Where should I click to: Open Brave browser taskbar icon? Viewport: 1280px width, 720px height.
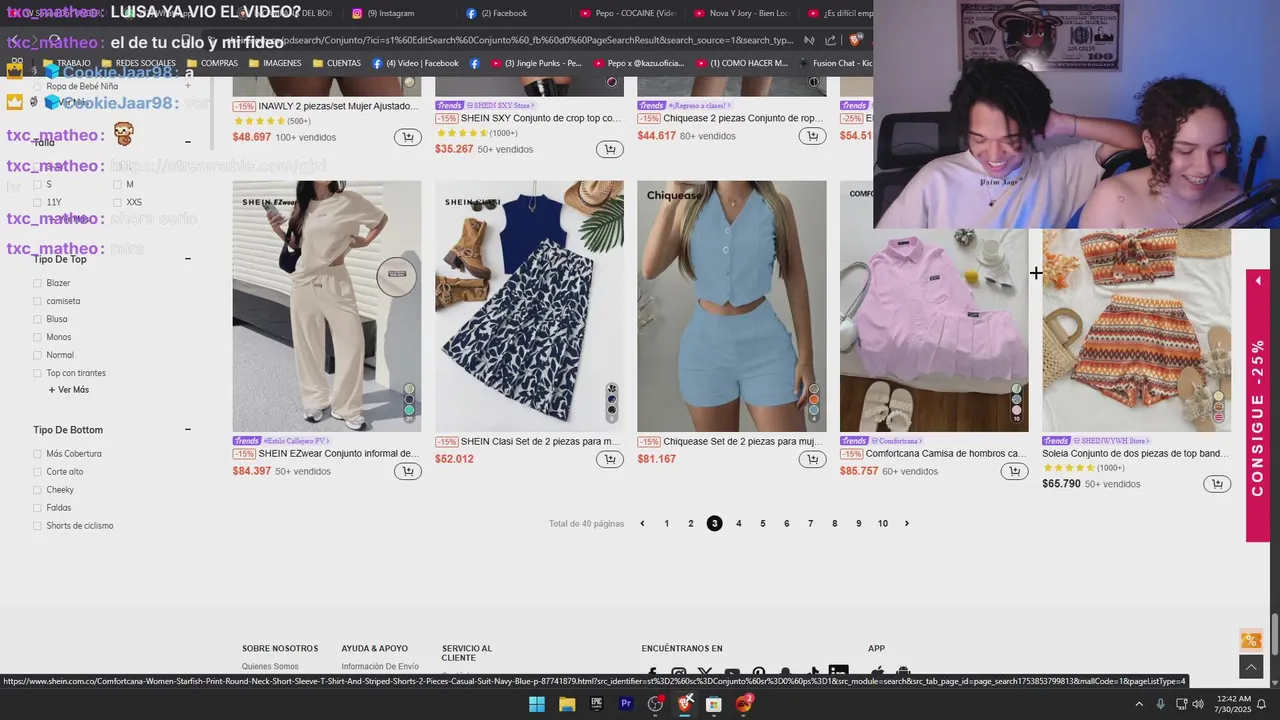pyautogui.click(x=686, y=704)
